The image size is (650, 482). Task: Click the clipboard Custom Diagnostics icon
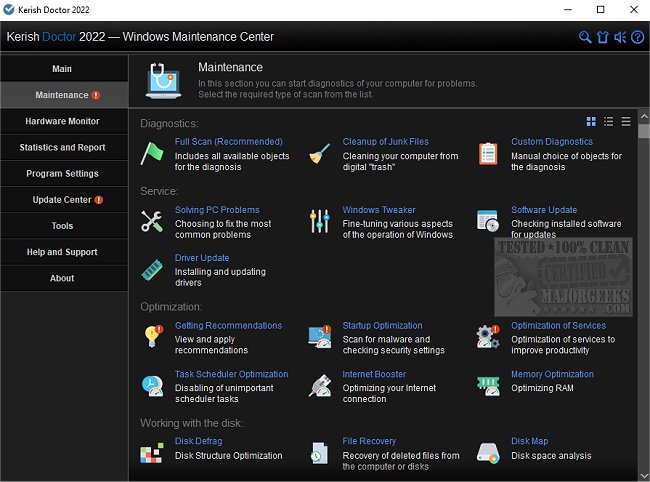coord(488,153)
